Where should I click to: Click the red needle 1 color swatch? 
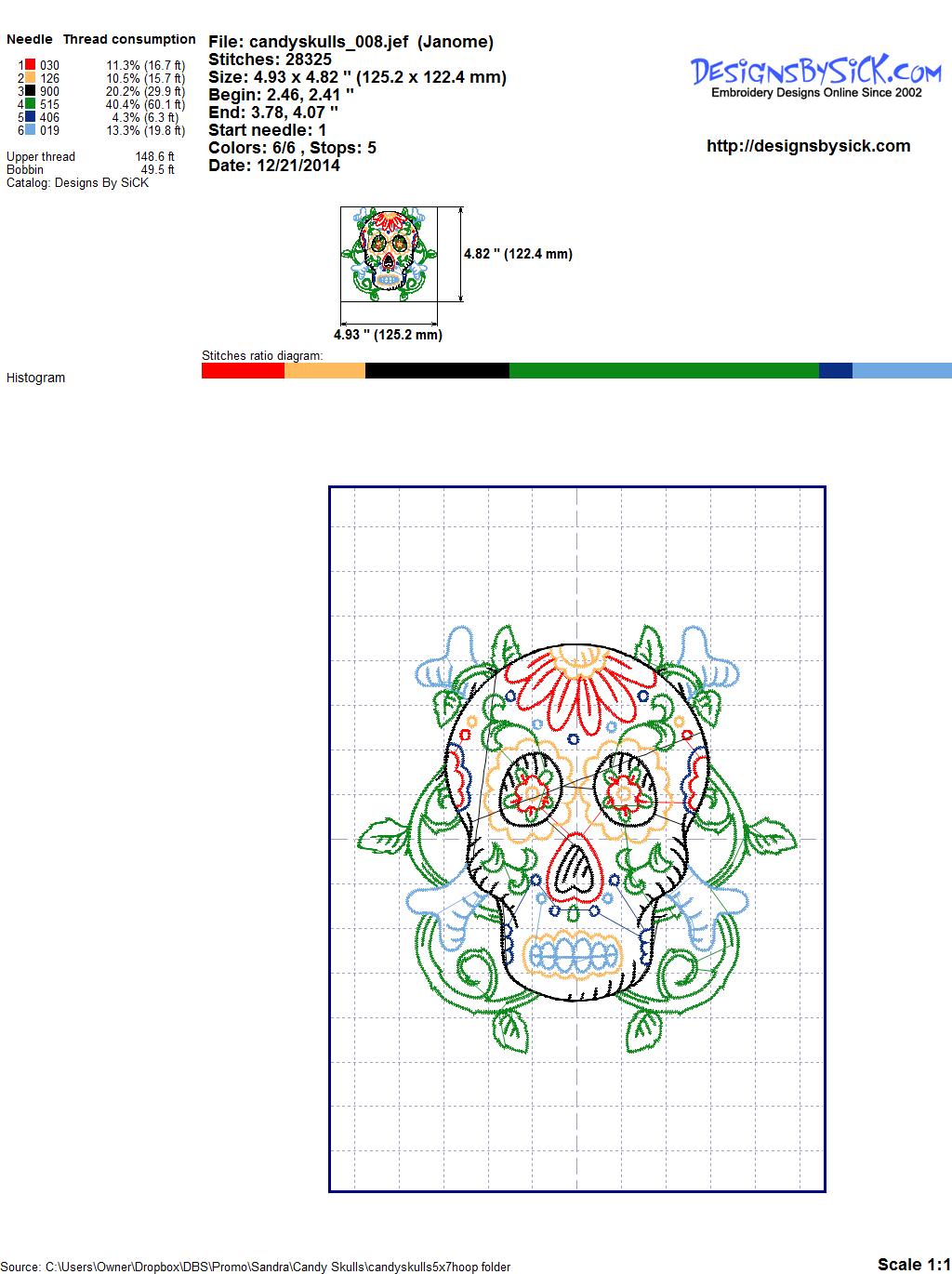coord(30,65)
